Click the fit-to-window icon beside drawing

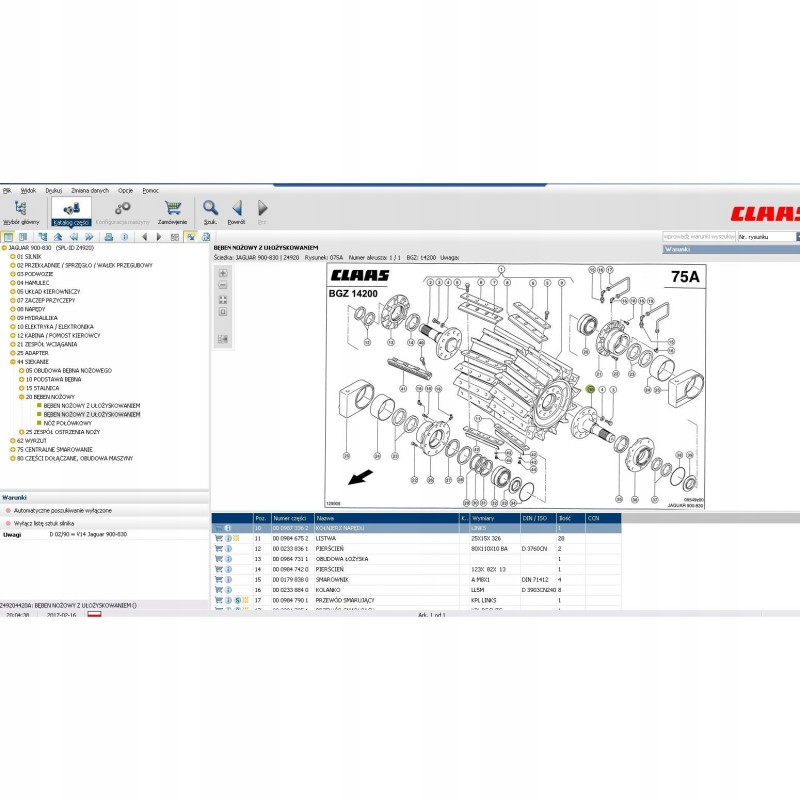pyautogui.click(x=223, y=299)
